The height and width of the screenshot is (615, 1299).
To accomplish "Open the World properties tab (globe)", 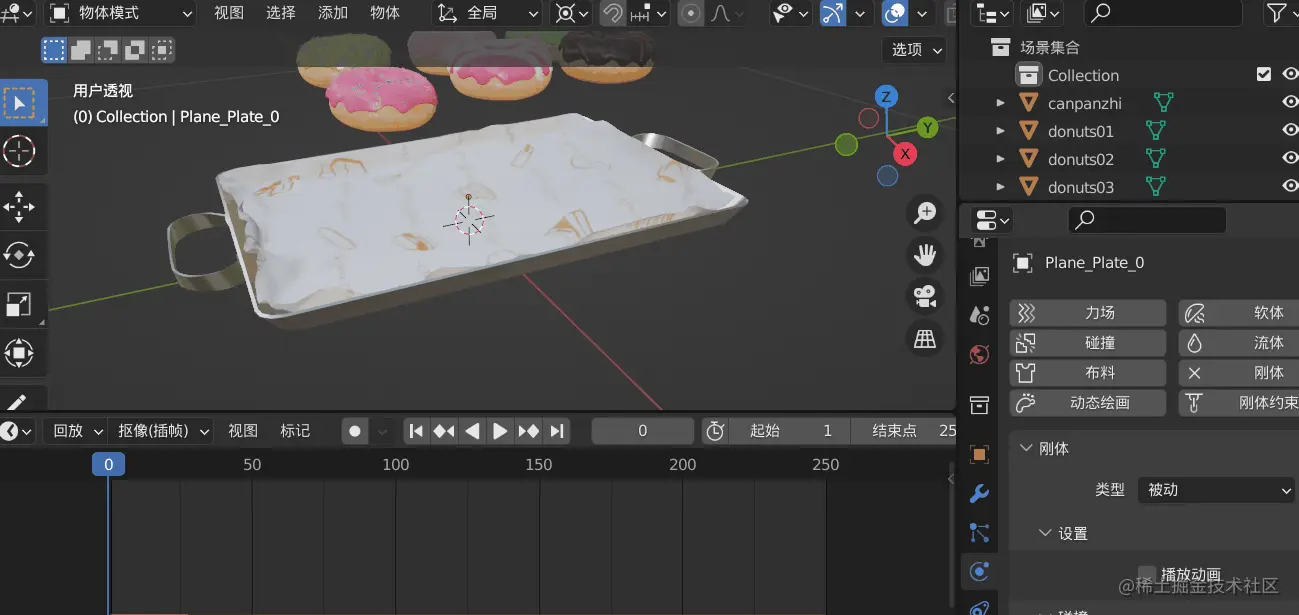I will tap(979, 354).
